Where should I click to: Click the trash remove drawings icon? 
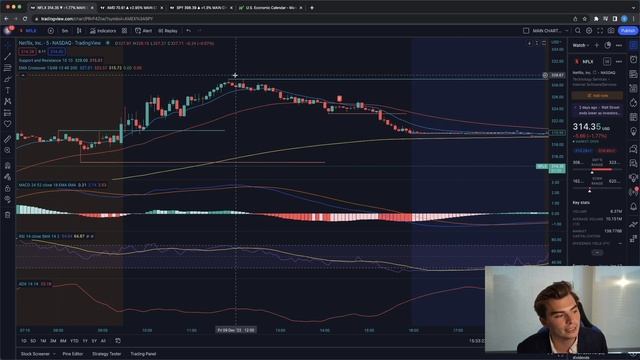7,215
